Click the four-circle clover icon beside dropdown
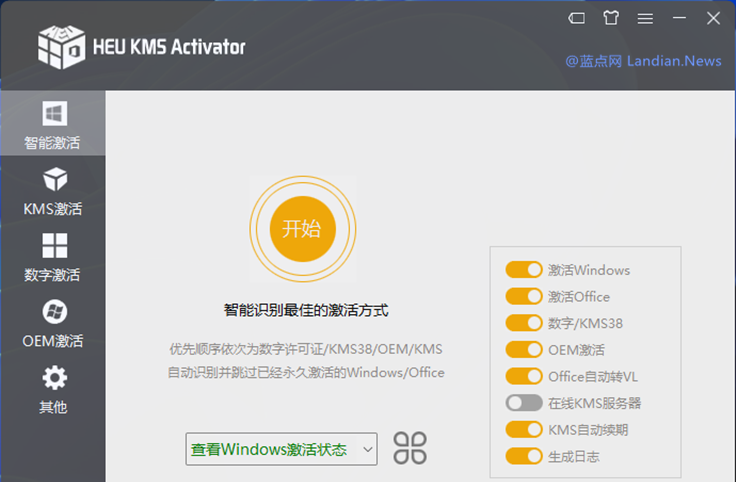This screenshot has height=482, width=736. [x=410, y=448]
